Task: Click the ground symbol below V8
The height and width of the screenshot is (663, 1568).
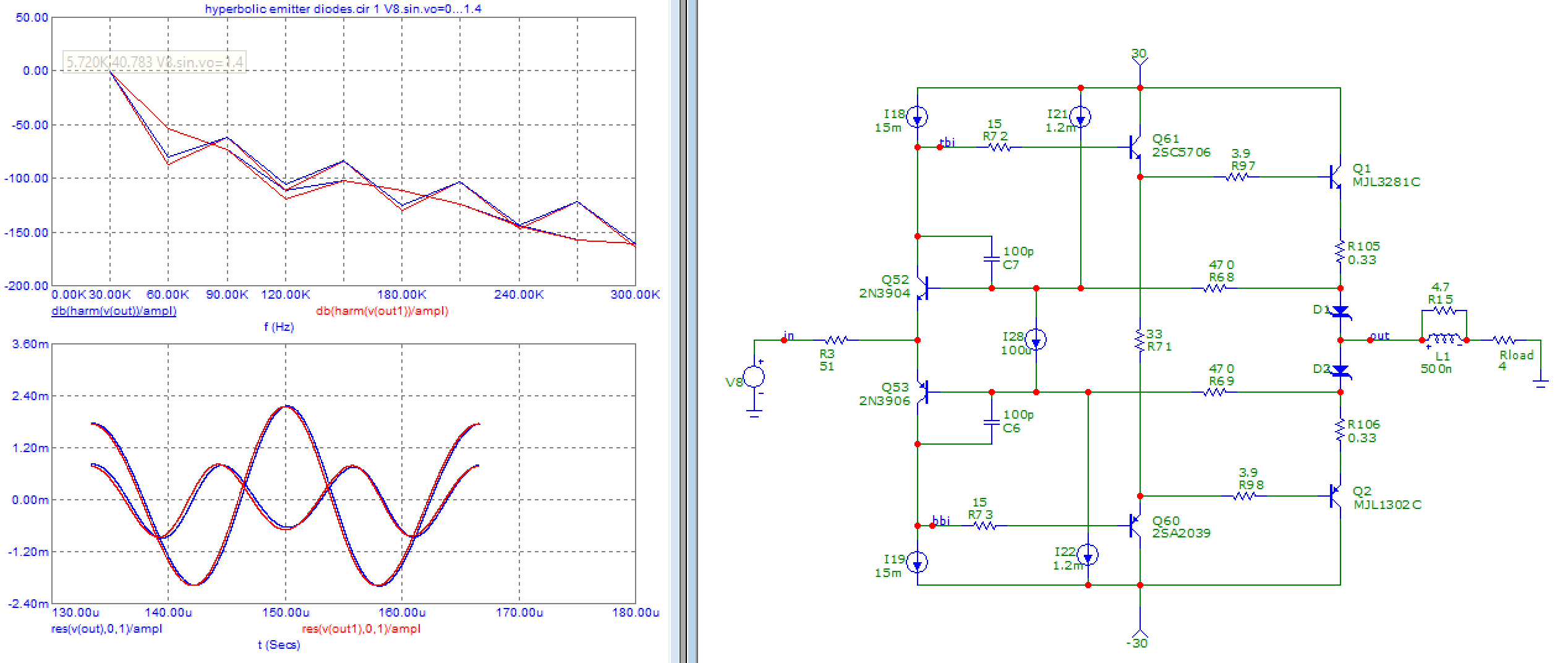Action: [754, 413]
